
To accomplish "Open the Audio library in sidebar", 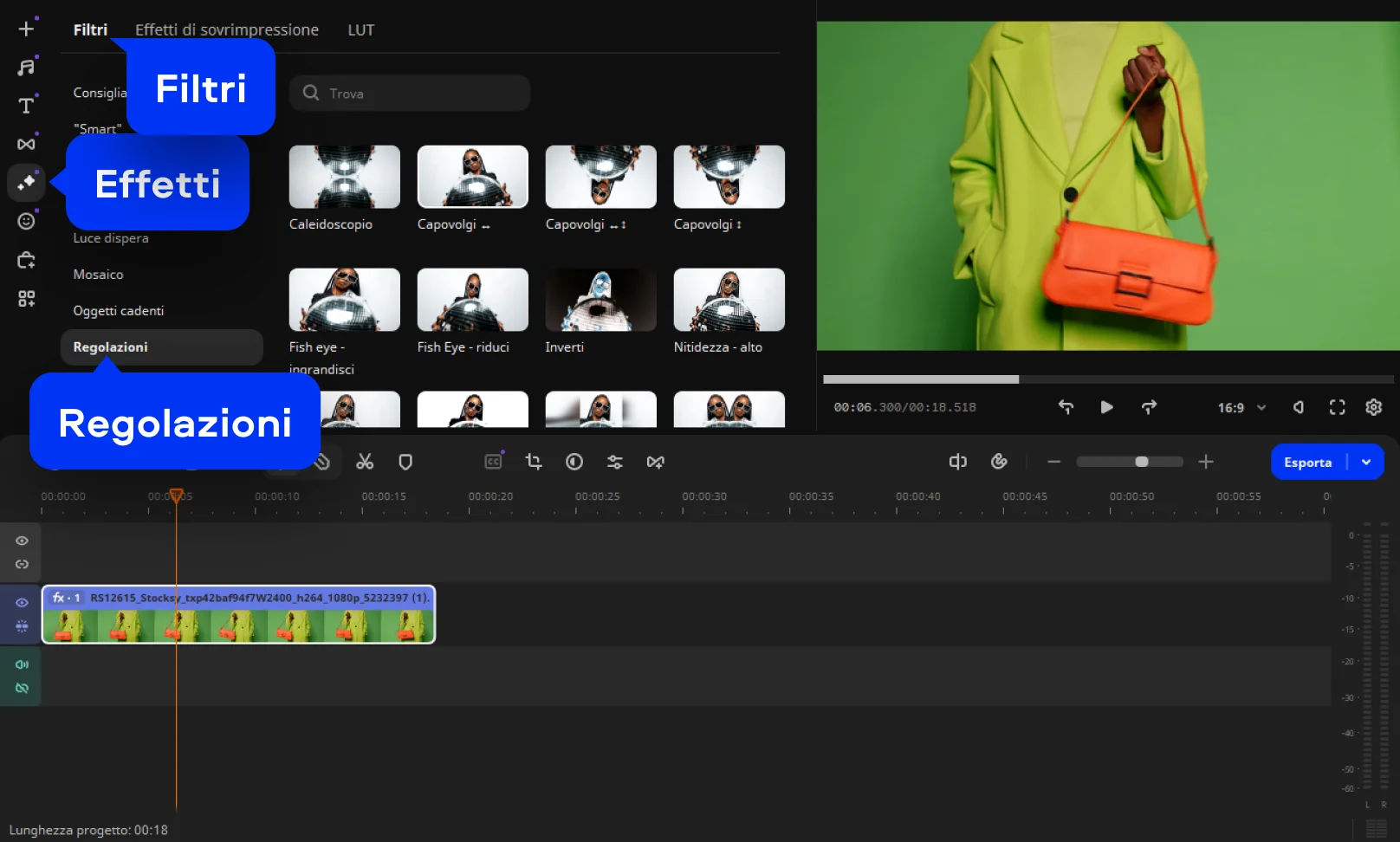I will [26, 67].
